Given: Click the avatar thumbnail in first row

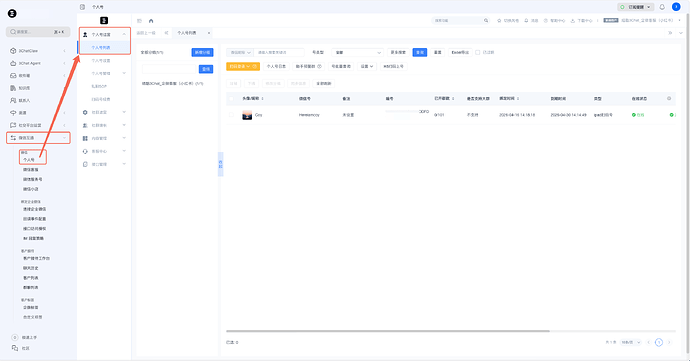Looking at the screenshot, I should (247, 115).
